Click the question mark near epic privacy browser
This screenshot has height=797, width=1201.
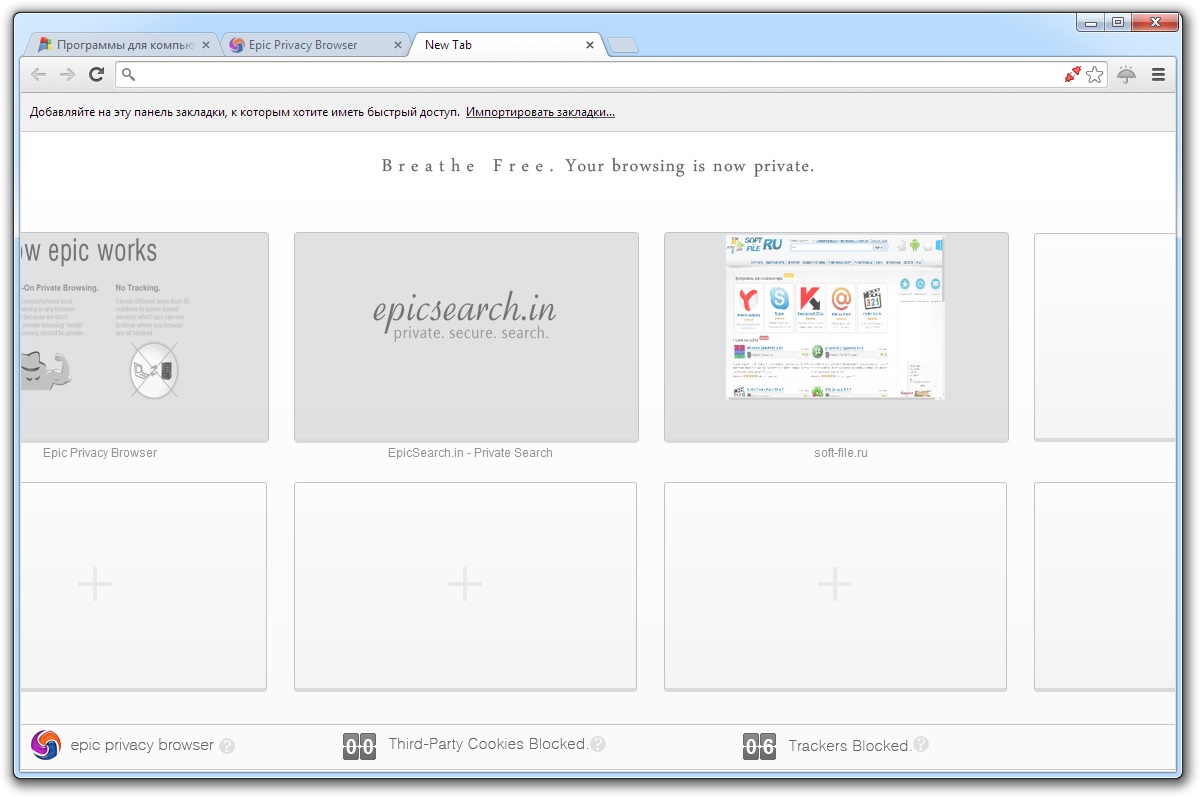(228, 745)
